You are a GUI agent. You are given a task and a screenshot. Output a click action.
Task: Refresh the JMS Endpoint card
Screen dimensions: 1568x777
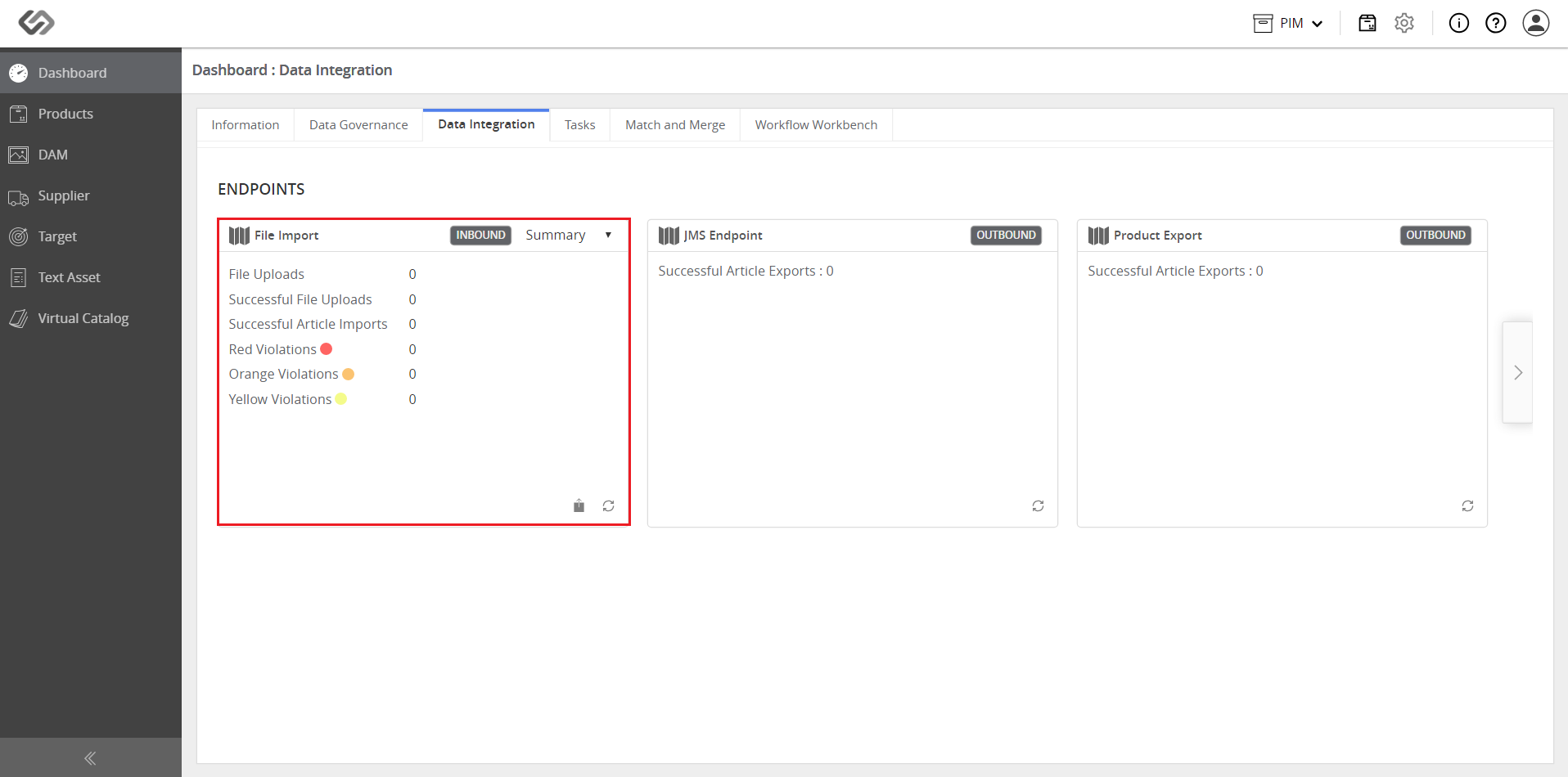tap(1039, 506)
